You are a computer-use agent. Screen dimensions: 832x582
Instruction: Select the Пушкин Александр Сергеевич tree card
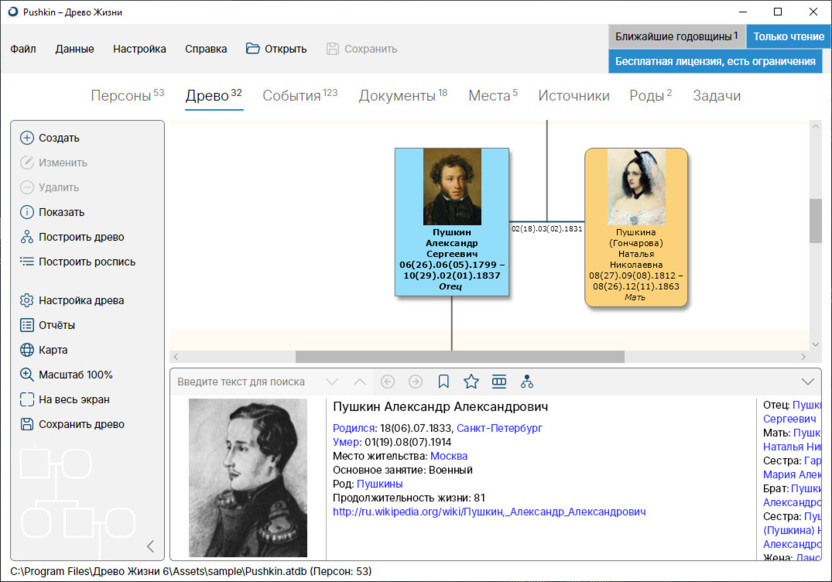[x=452, y=222]
